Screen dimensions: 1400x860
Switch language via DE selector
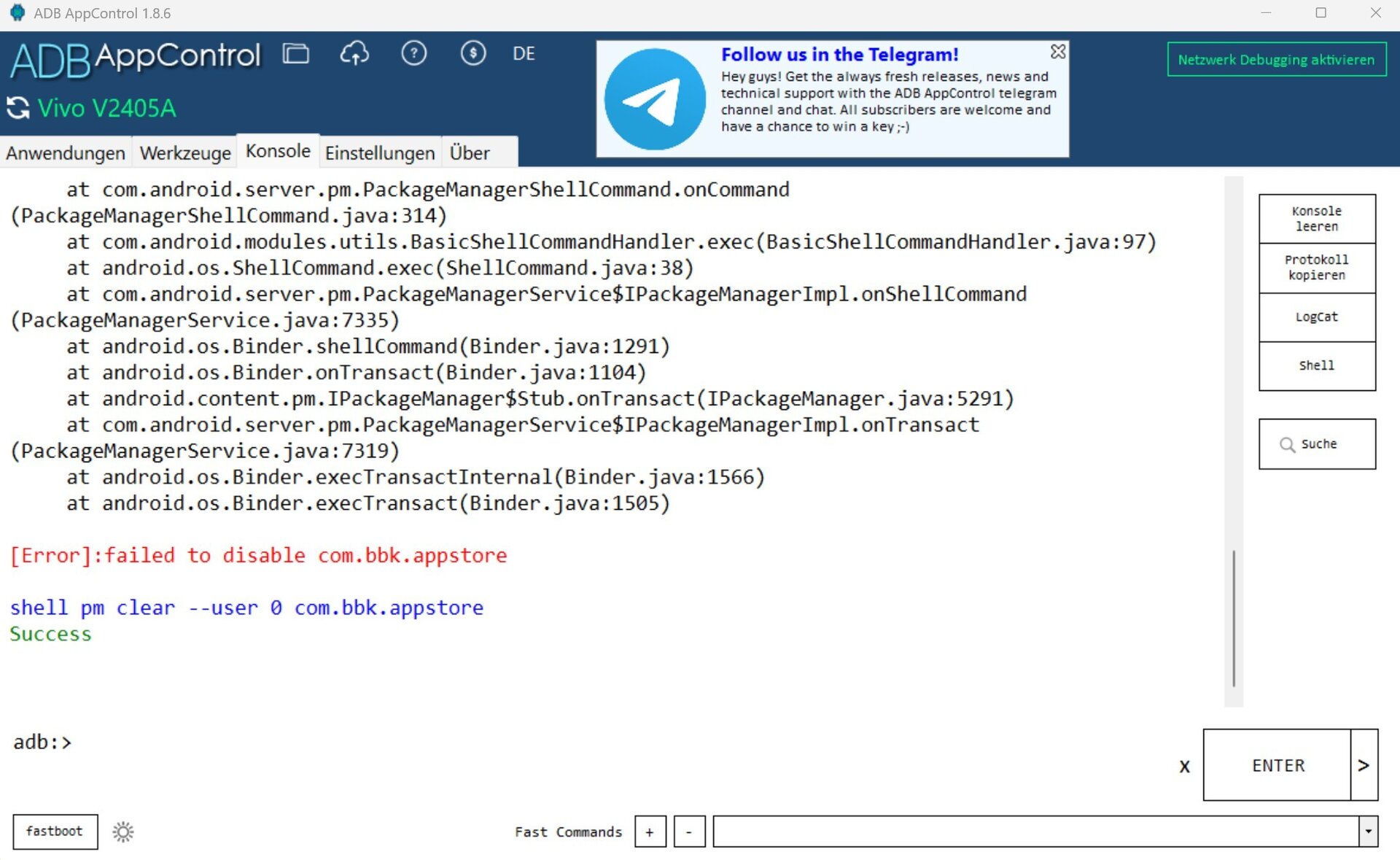tap(524, 54)
